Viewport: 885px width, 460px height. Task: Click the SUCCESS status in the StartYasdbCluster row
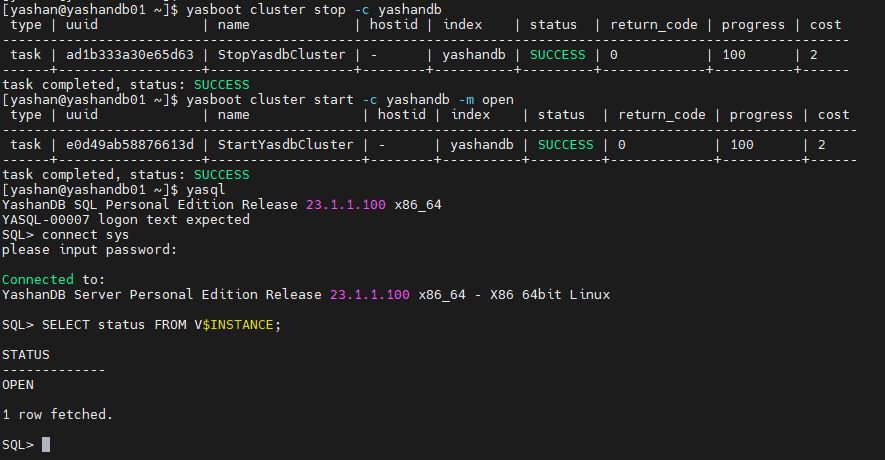coord(565,145)
